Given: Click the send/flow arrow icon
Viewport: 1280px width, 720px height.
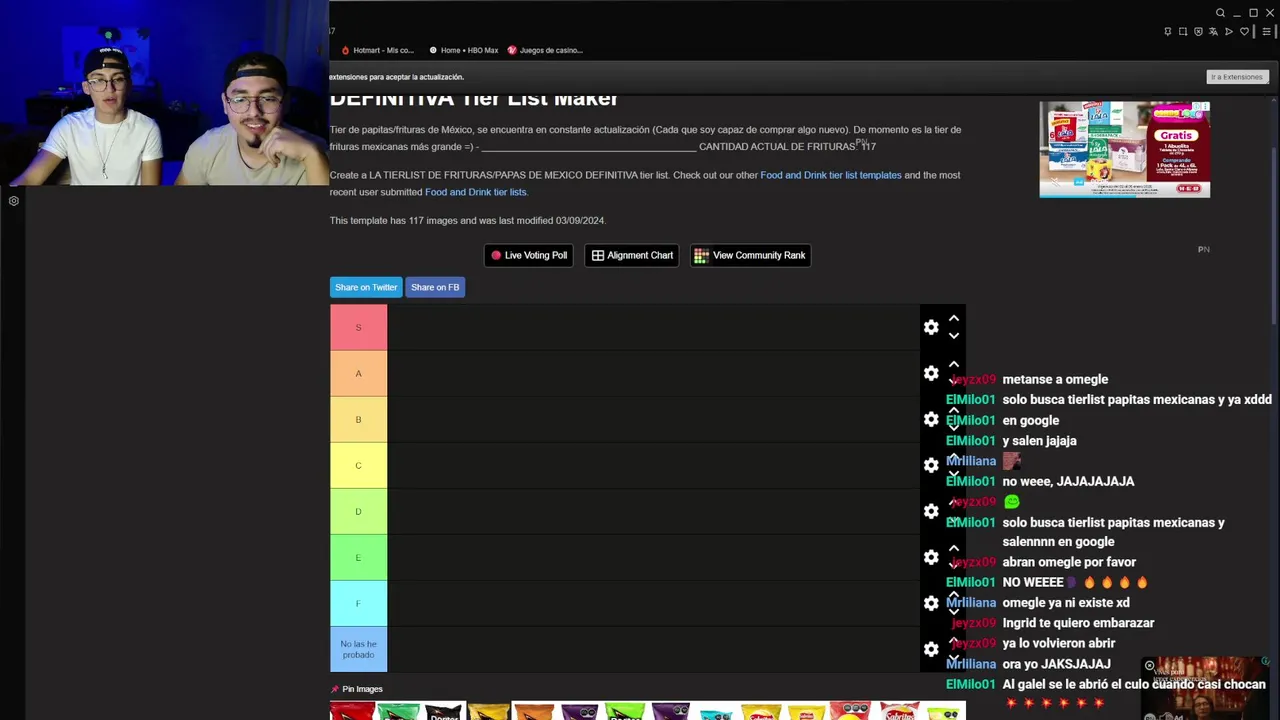Looking at the screenshot, I should pyautogui.click(x=1229, y=32).
